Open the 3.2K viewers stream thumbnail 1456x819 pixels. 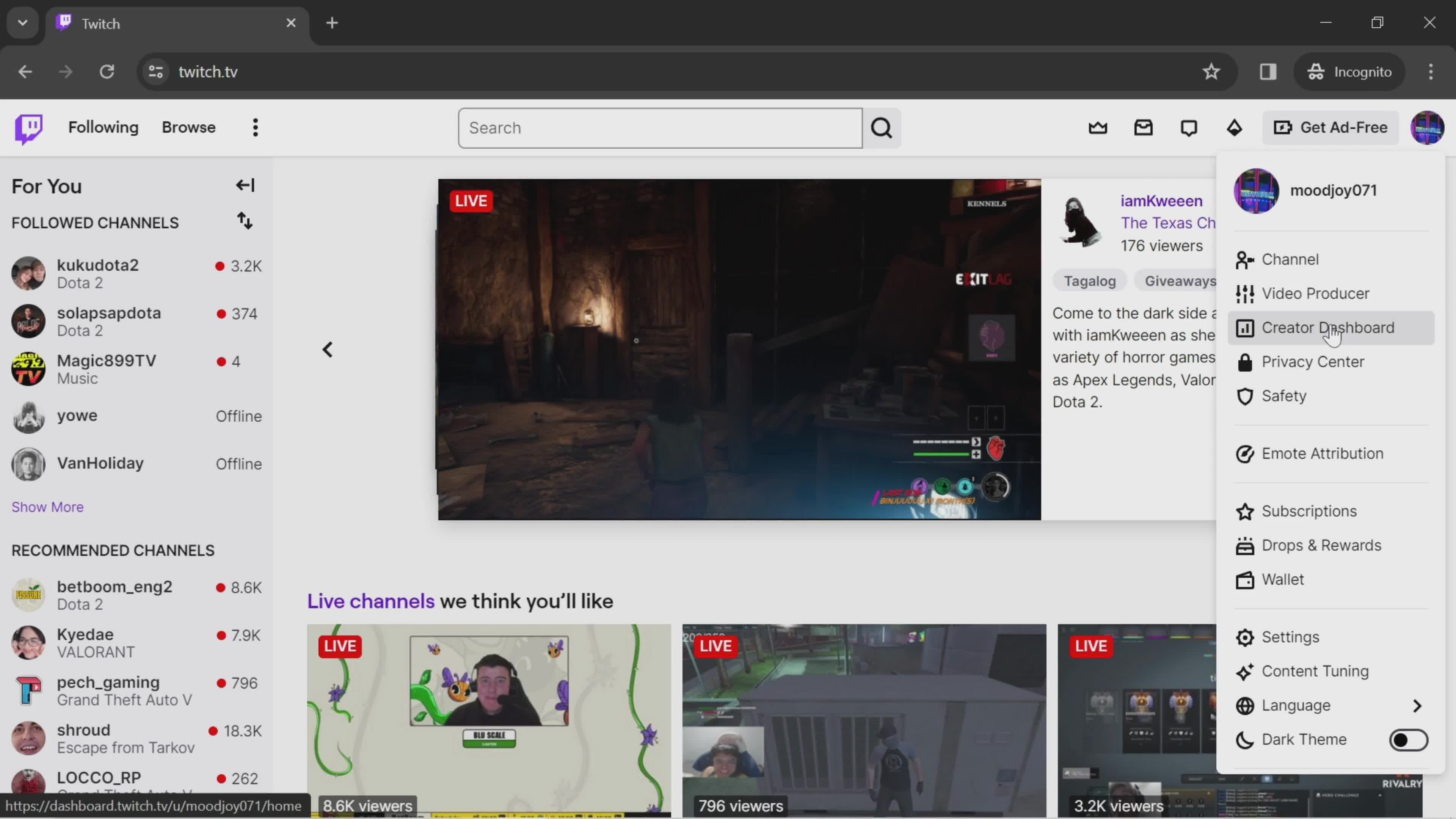1136,721
